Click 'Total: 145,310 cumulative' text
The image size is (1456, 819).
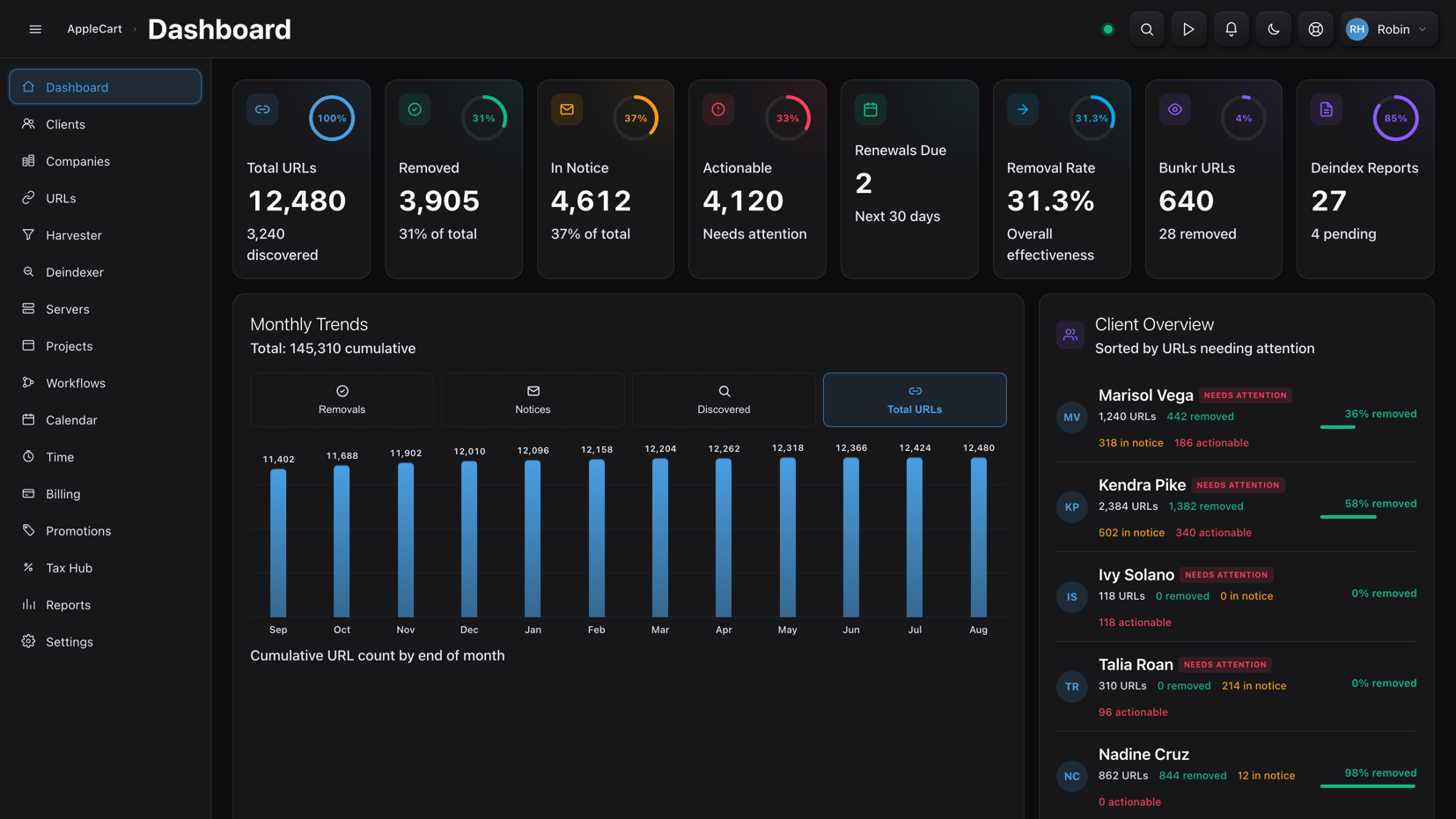click(333, 349)
